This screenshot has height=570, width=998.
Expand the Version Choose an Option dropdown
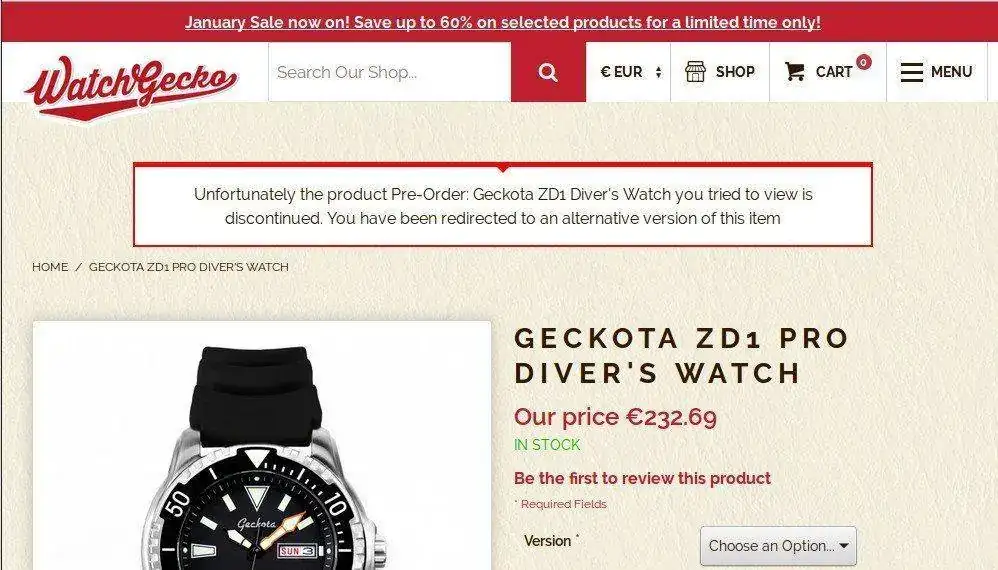tap(778, 546)
